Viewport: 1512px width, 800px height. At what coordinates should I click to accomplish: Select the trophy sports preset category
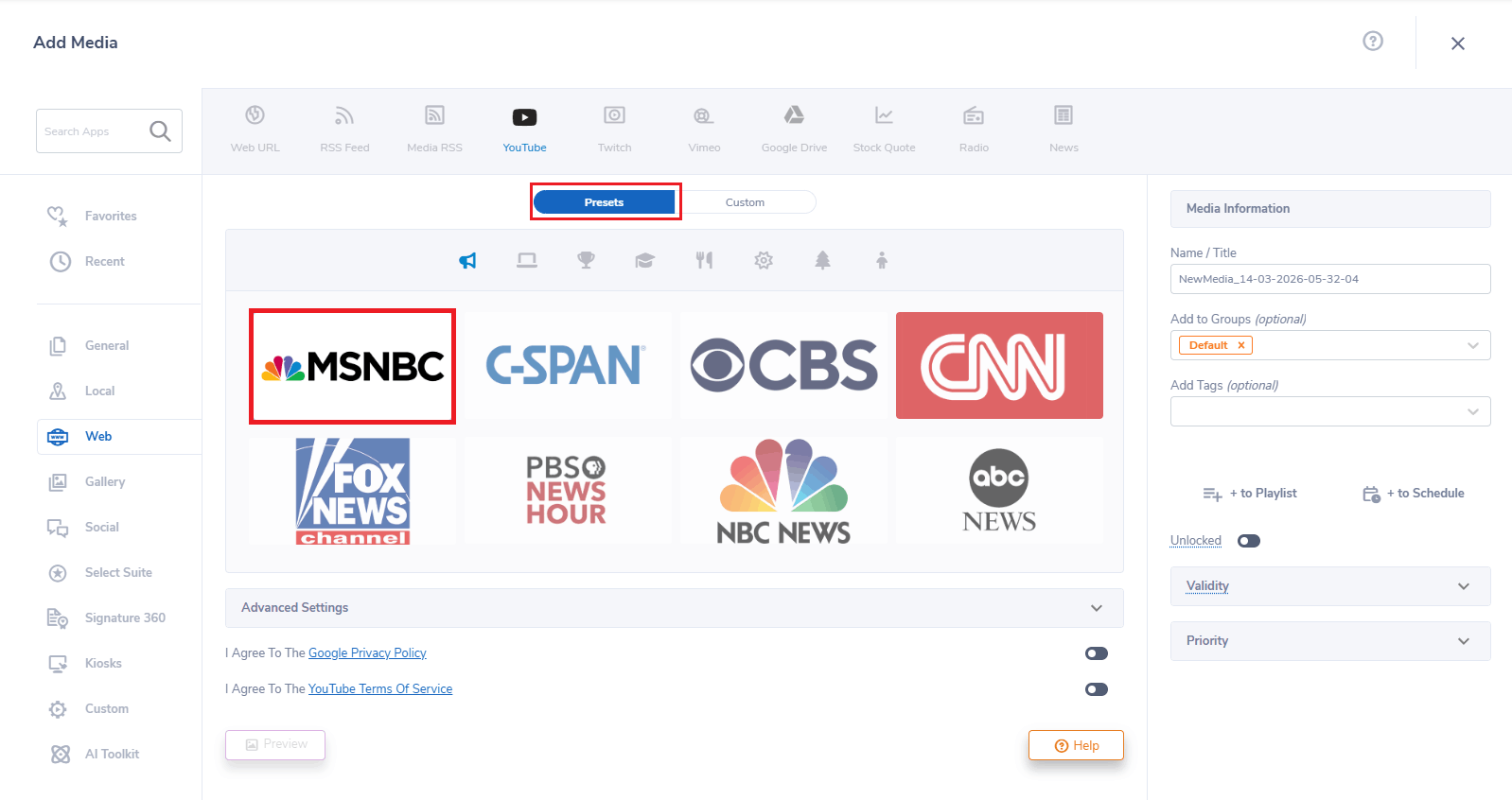click(586, 260)
